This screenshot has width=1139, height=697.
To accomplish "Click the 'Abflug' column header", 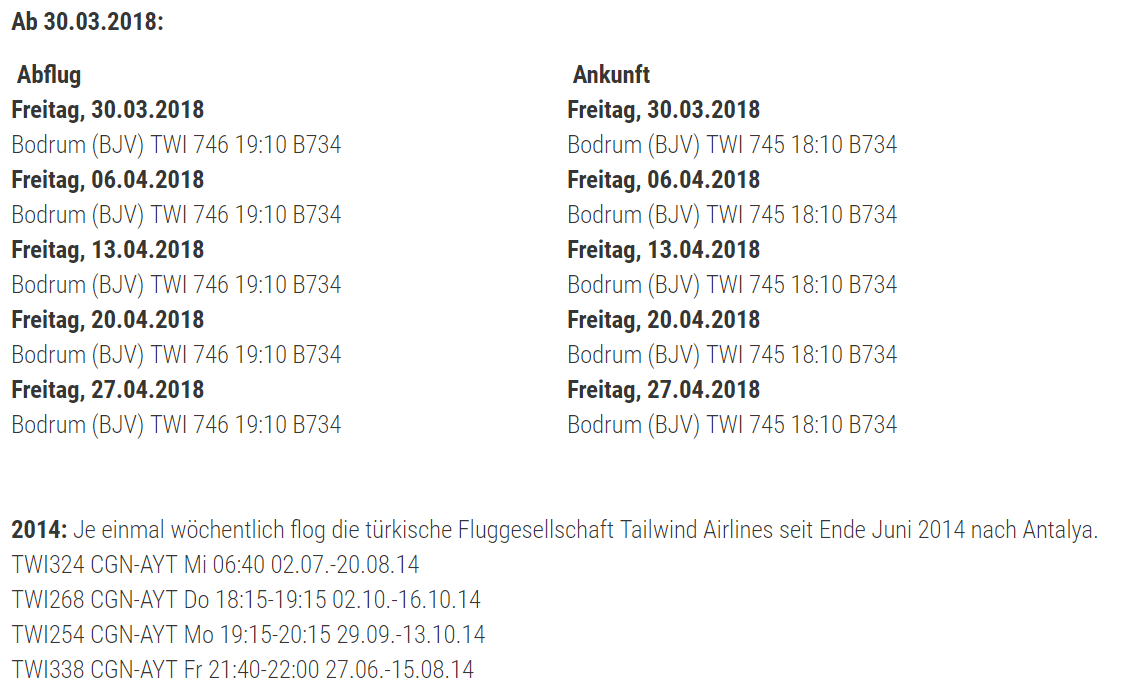I will [49, 75].
